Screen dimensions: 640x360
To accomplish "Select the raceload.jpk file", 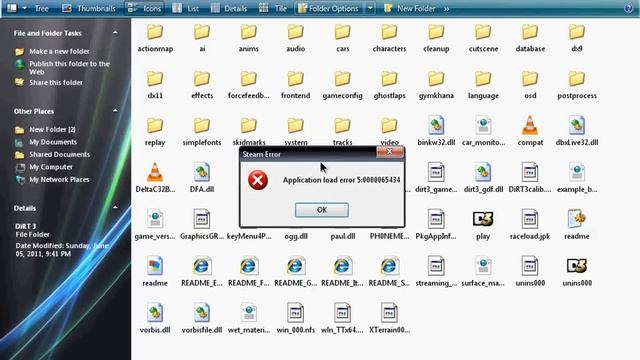I will [530, 225].
